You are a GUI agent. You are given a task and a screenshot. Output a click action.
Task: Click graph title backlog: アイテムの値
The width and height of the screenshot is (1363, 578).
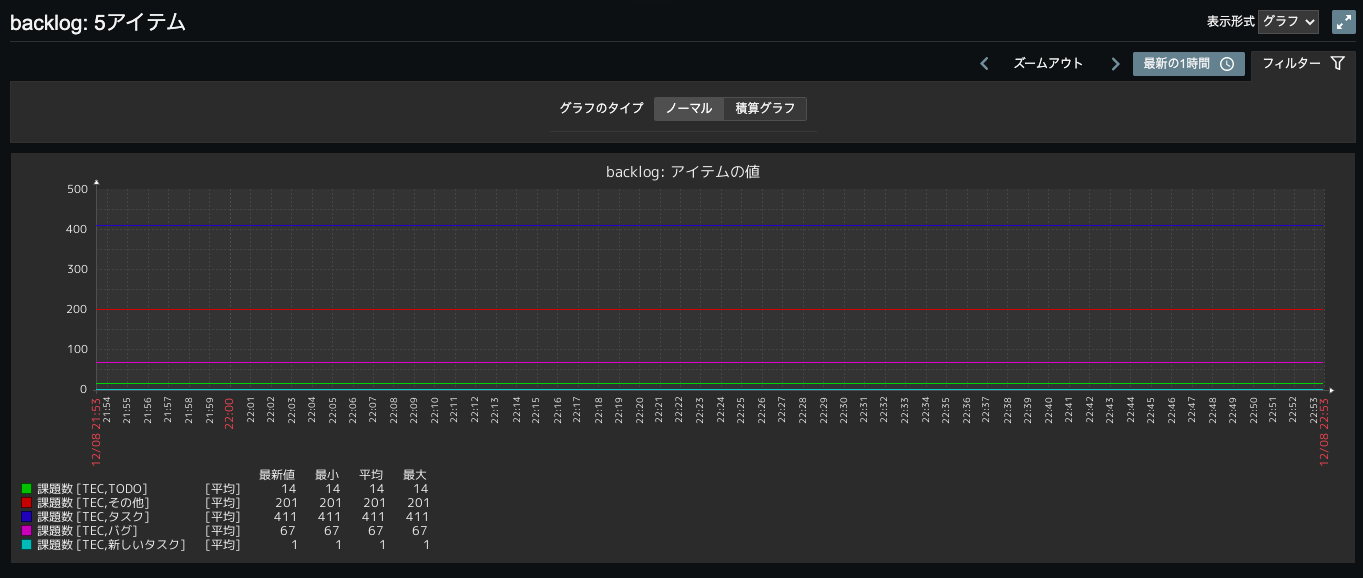[x=683, y=172]
